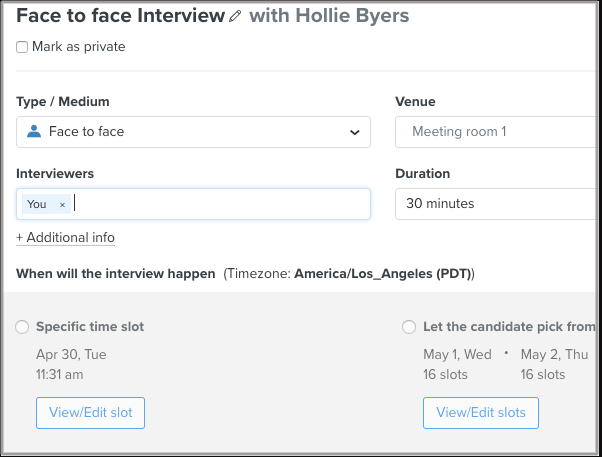Click the Face to face Interview title text
The width and height of the screenshot is (602, 457).
tap(120, 17)
